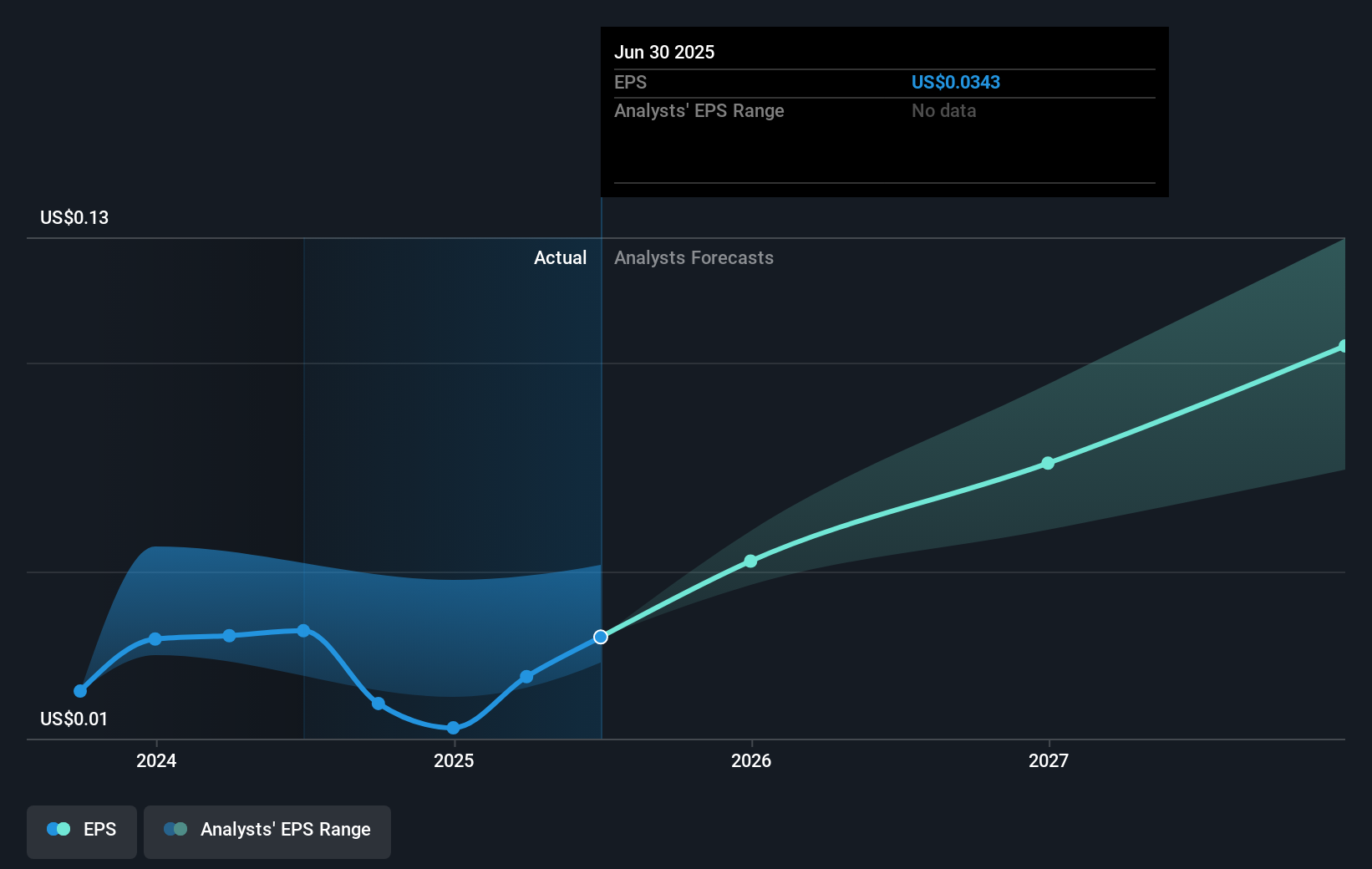Viewport: 1372px width, 869px height.
Task: Toggle the Analysts' EPS Range legend item
Action: pyautogui.click(x=267, y=830)
